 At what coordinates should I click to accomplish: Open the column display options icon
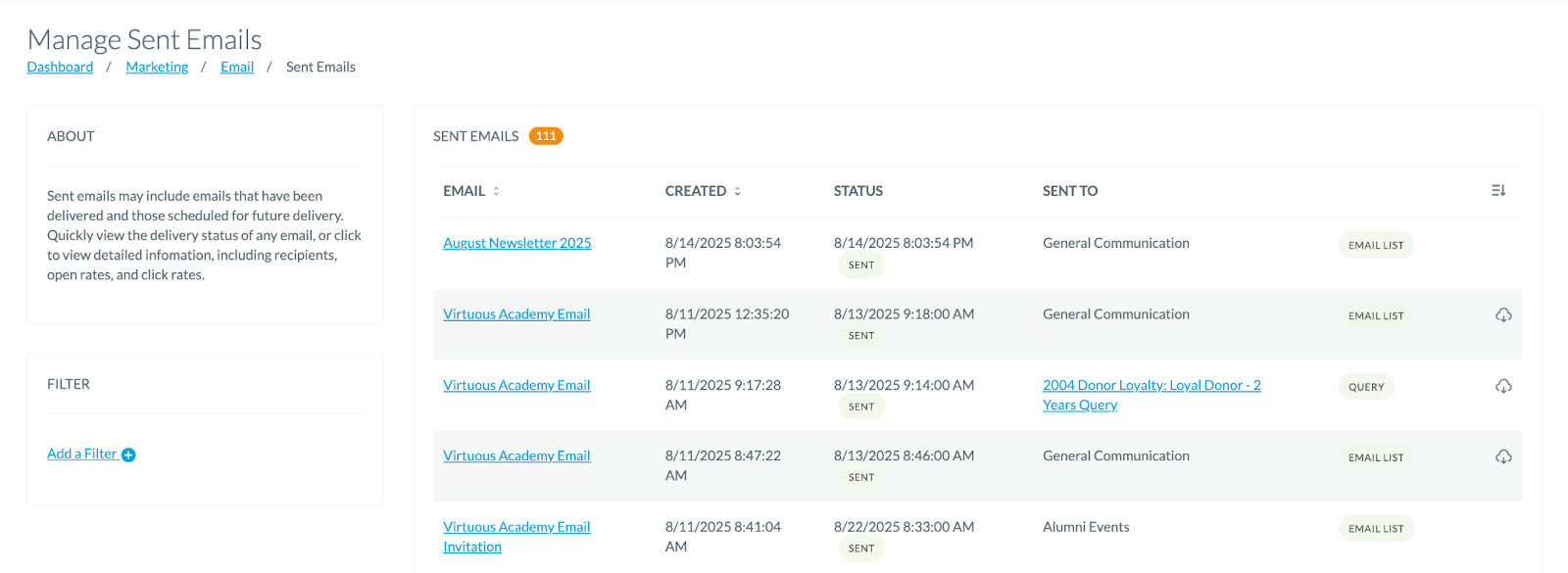(x=1498, y=191)
